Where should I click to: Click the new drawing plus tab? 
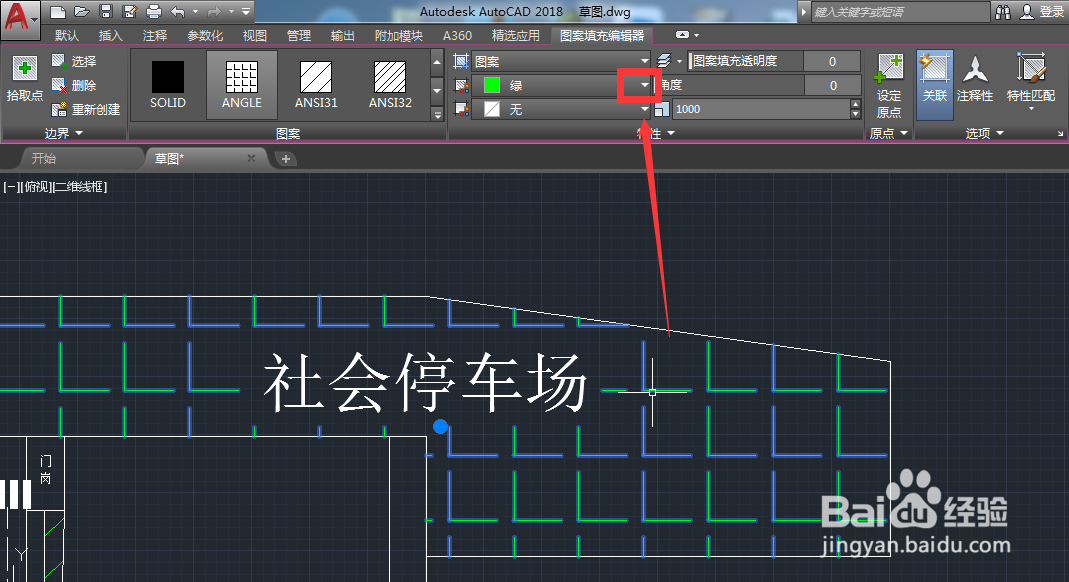[x=286, y=159]
